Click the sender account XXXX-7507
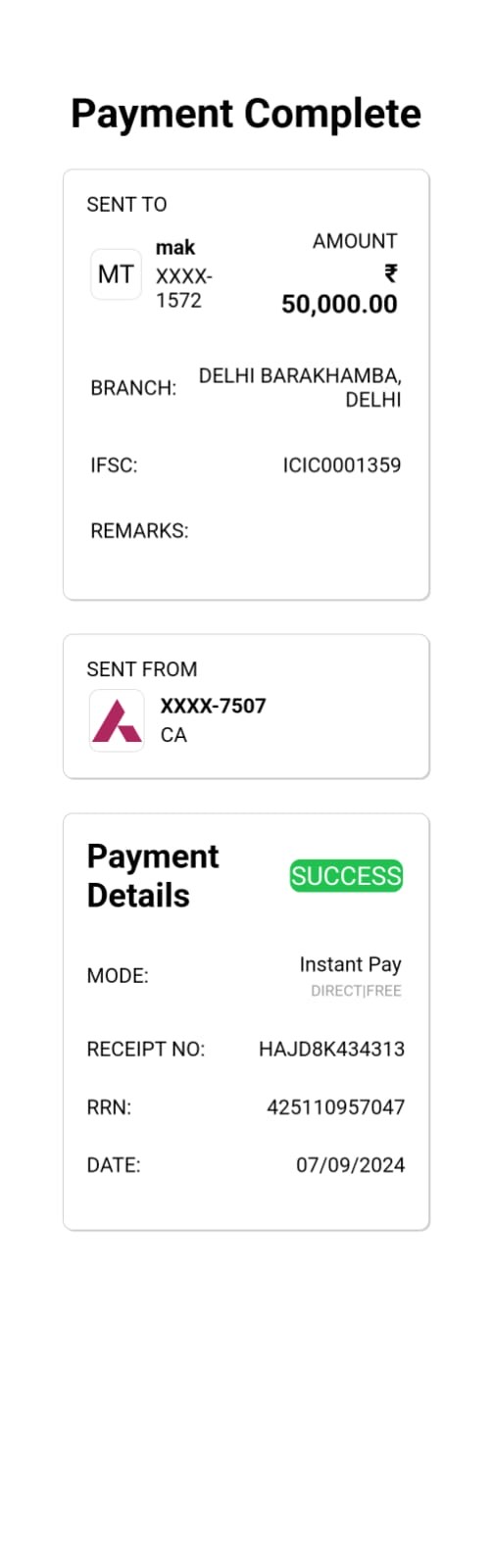Viewport: 491px width, 1568px height. pos(213,706)
